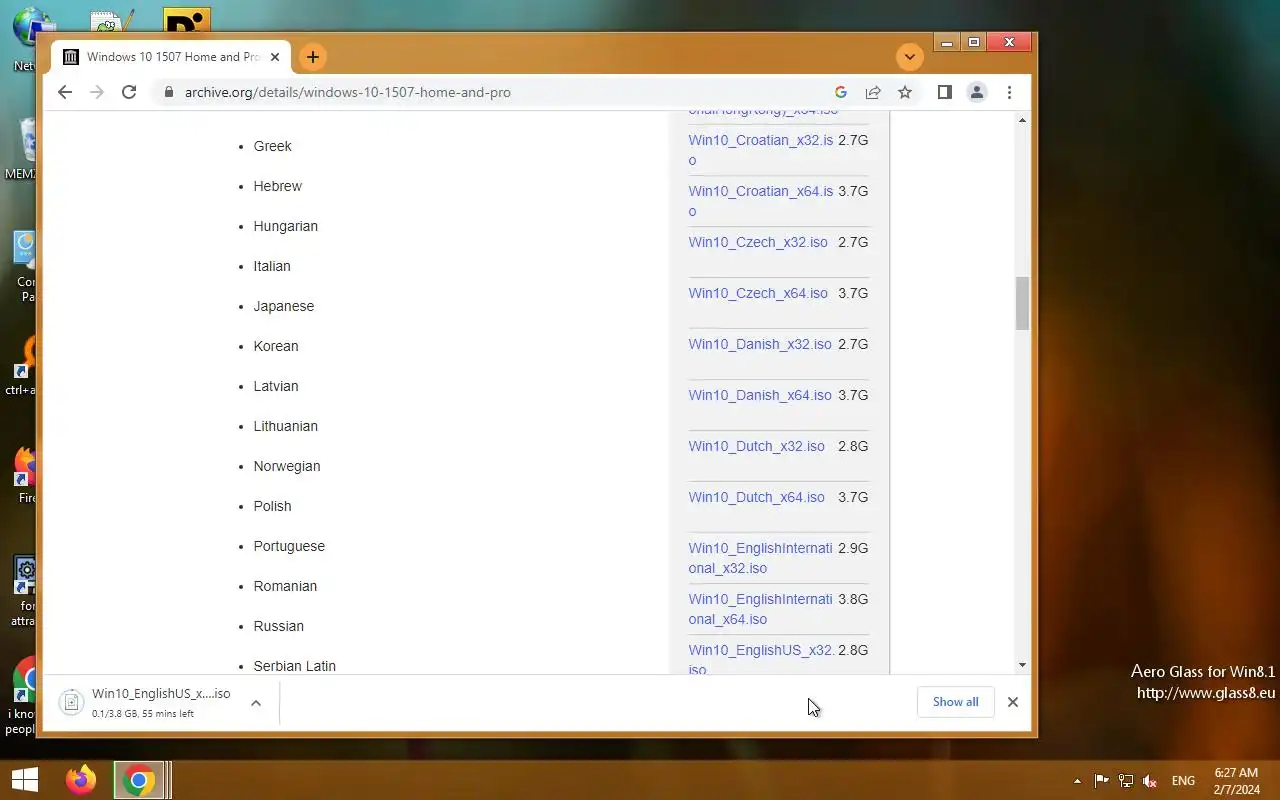Click the address bar URL
The image size is (1280, 800).
(348, 92)
